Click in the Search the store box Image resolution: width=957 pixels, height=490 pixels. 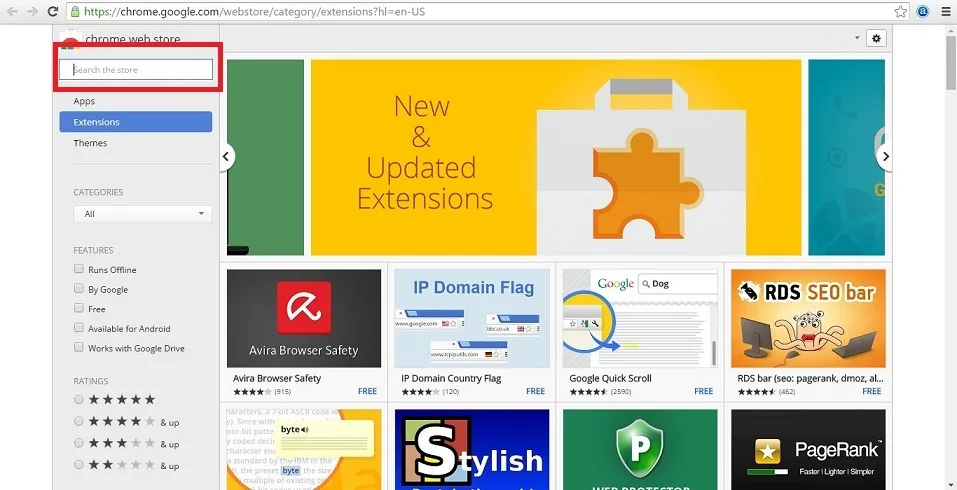(135, 70)
